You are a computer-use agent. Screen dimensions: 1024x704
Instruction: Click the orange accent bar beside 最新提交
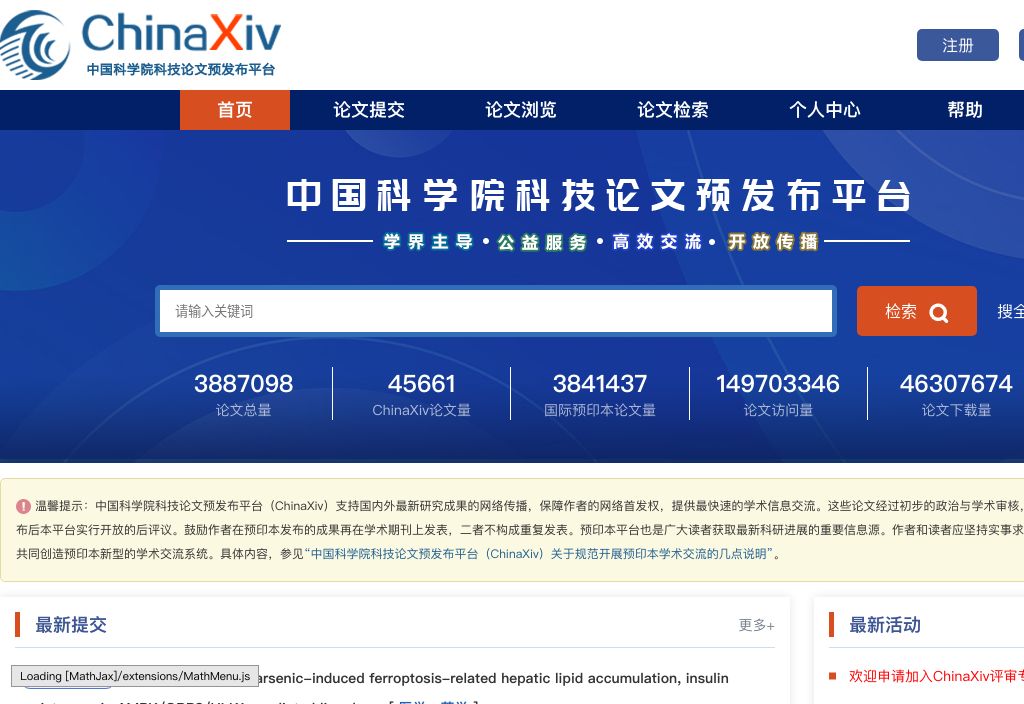(17, 625)
